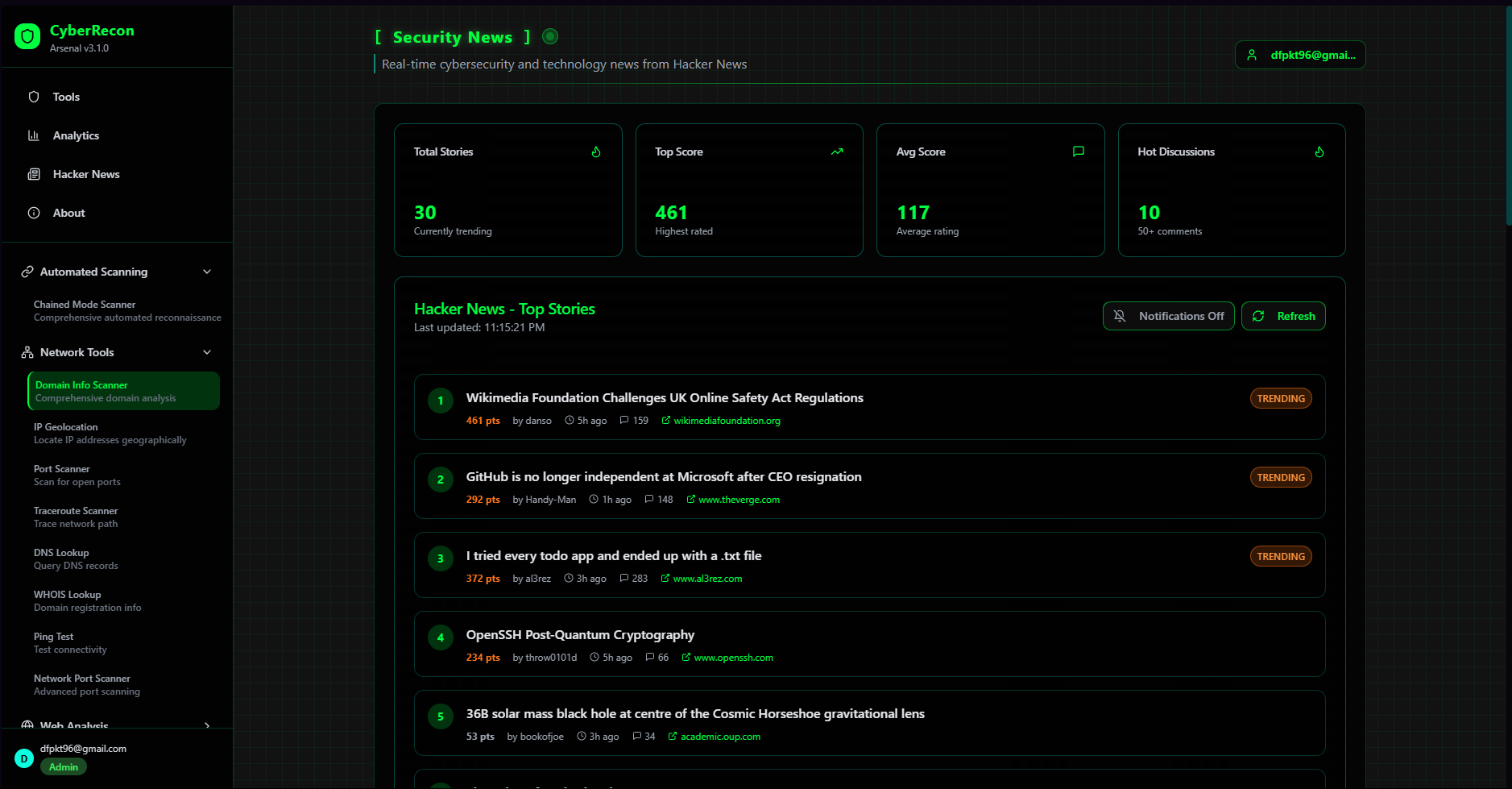Open the Tools menu item
The width and height of the screenshot is (1512, 789).
click(117, 97)
